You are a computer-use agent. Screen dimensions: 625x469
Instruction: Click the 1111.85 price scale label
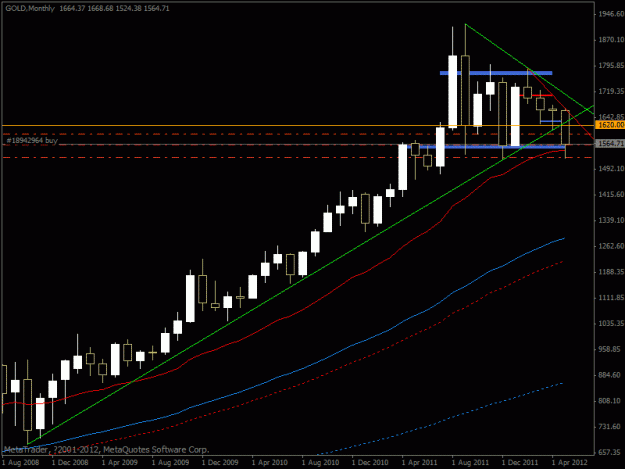click(x=611, y=298)
